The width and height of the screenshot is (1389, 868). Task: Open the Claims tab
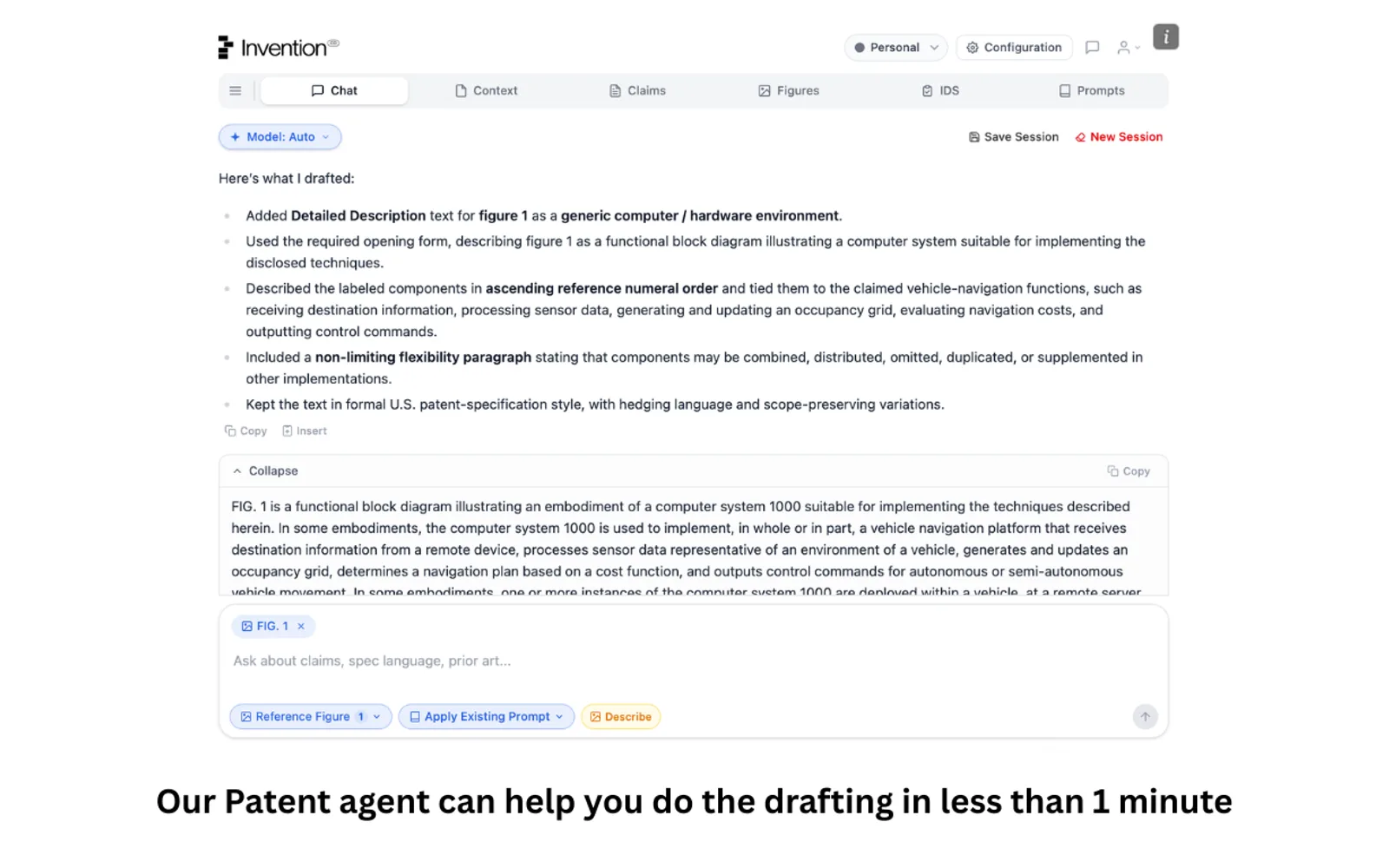pyautogui.click(x=637, y=90)
